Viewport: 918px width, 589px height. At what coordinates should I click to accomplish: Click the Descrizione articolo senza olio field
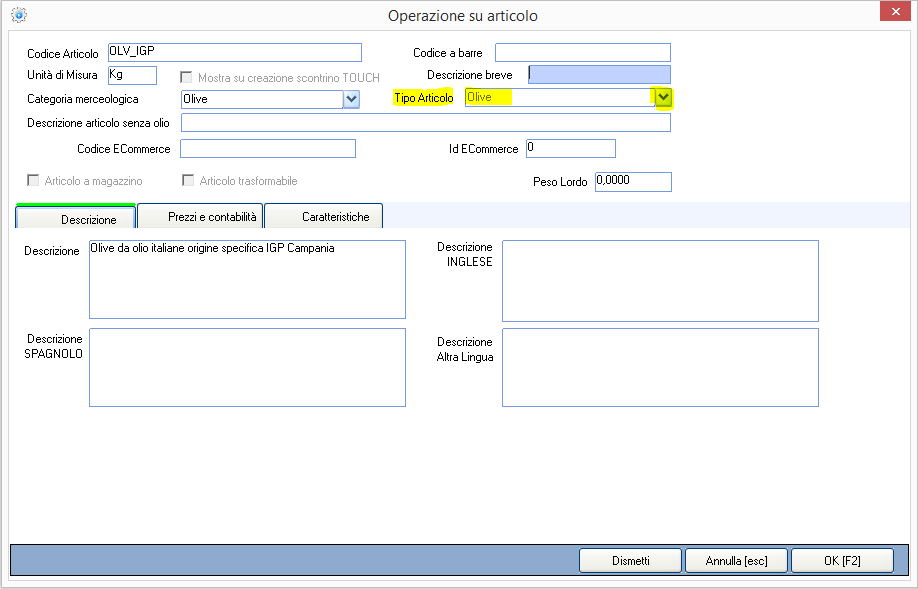(x=426, y=122)
